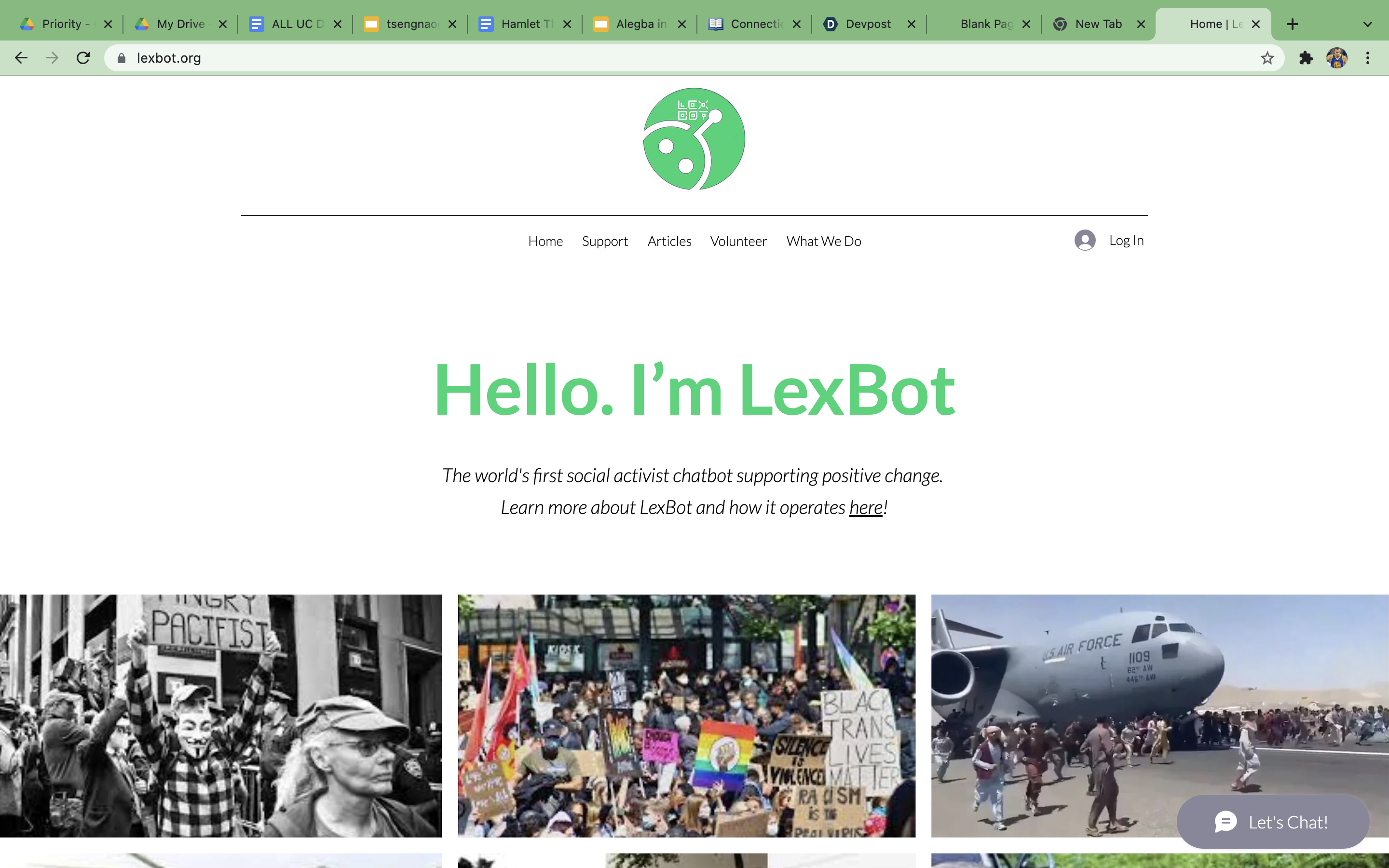Reload the current page
Image resolution: width=1389 pixels, height=868 pixels.
(83, 58)
